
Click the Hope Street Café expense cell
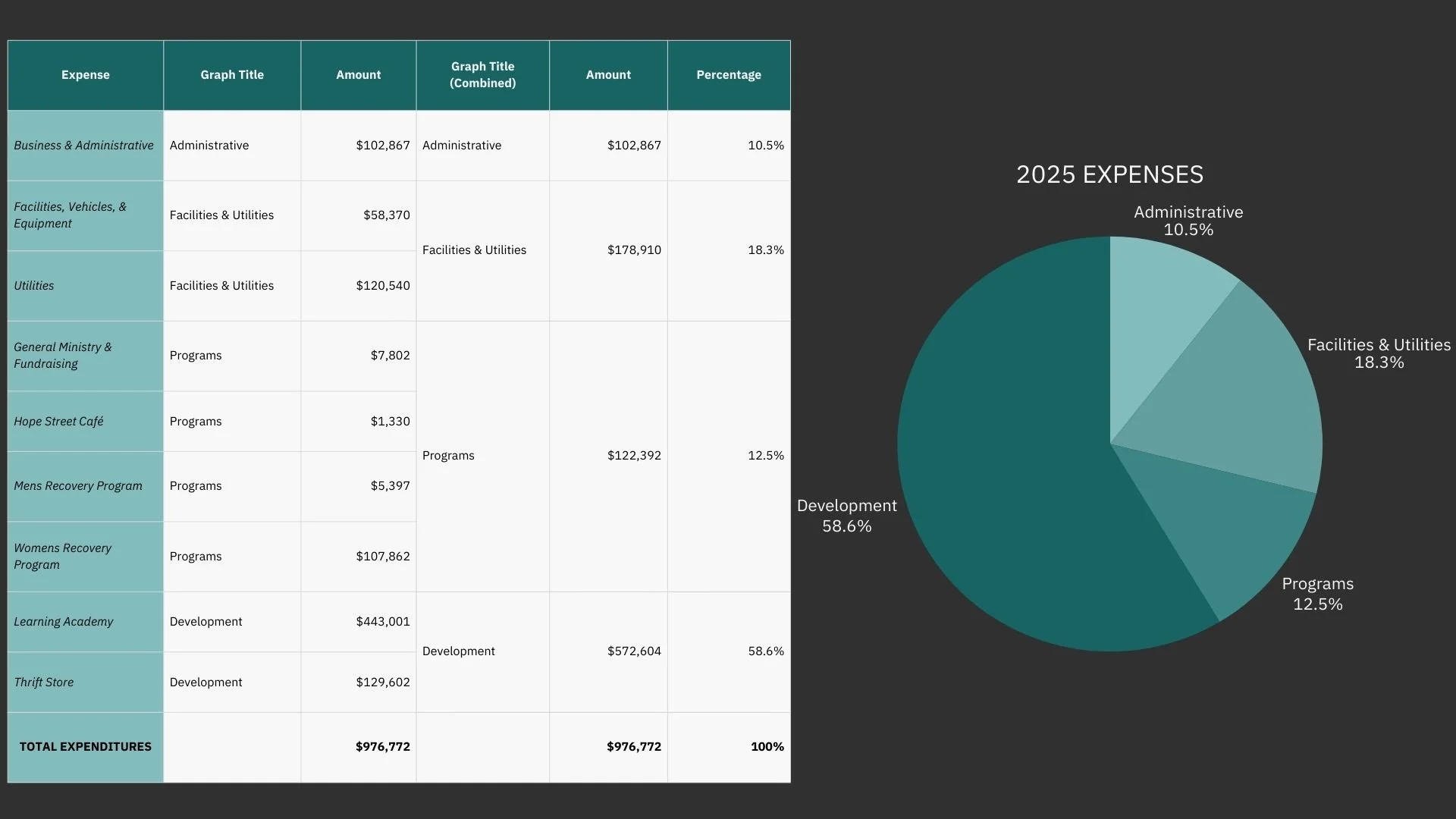[59, 422]
